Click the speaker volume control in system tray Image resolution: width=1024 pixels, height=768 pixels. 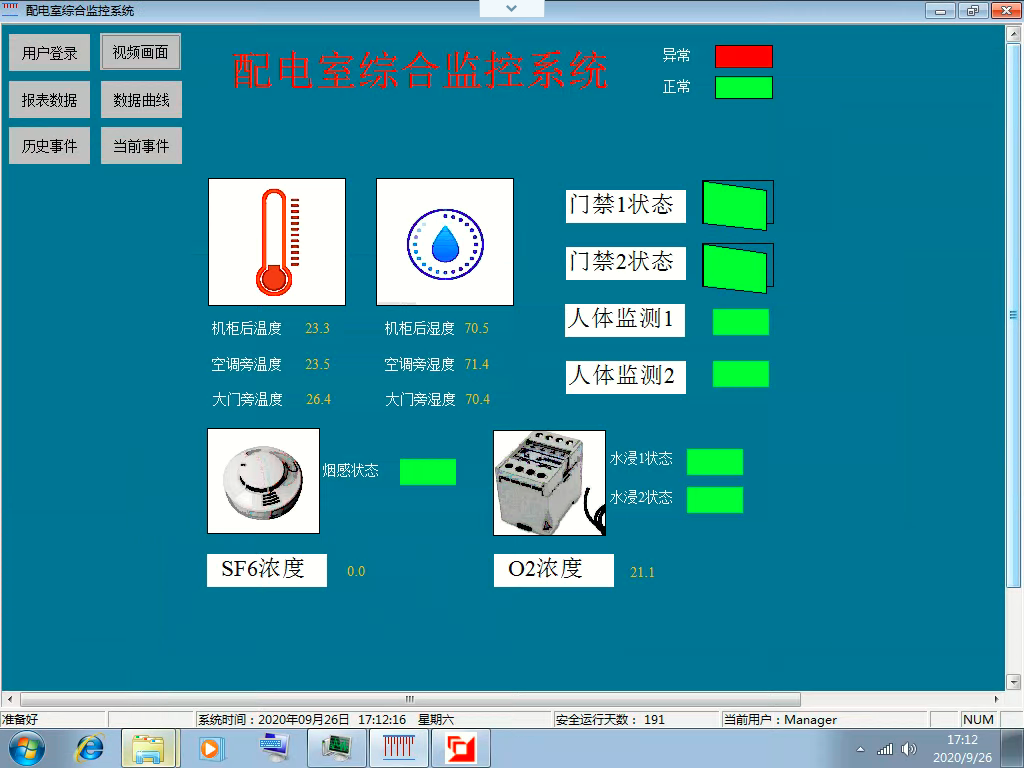coord(909,747)
